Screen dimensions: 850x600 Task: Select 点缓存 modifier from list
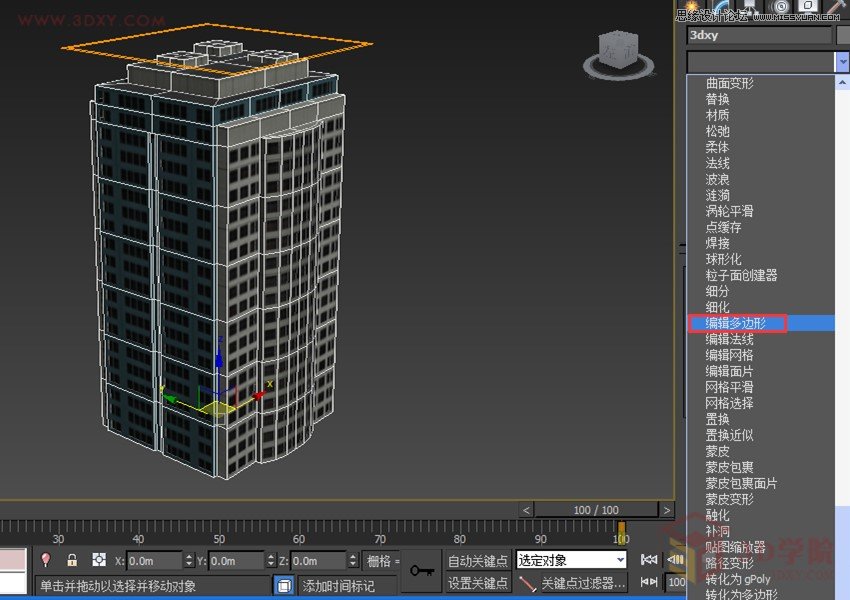click(x=723, y=227)
